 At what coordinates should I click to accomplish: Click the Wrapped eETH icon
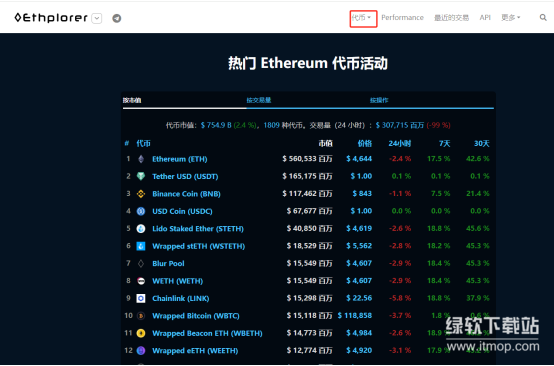pos(141,351)
